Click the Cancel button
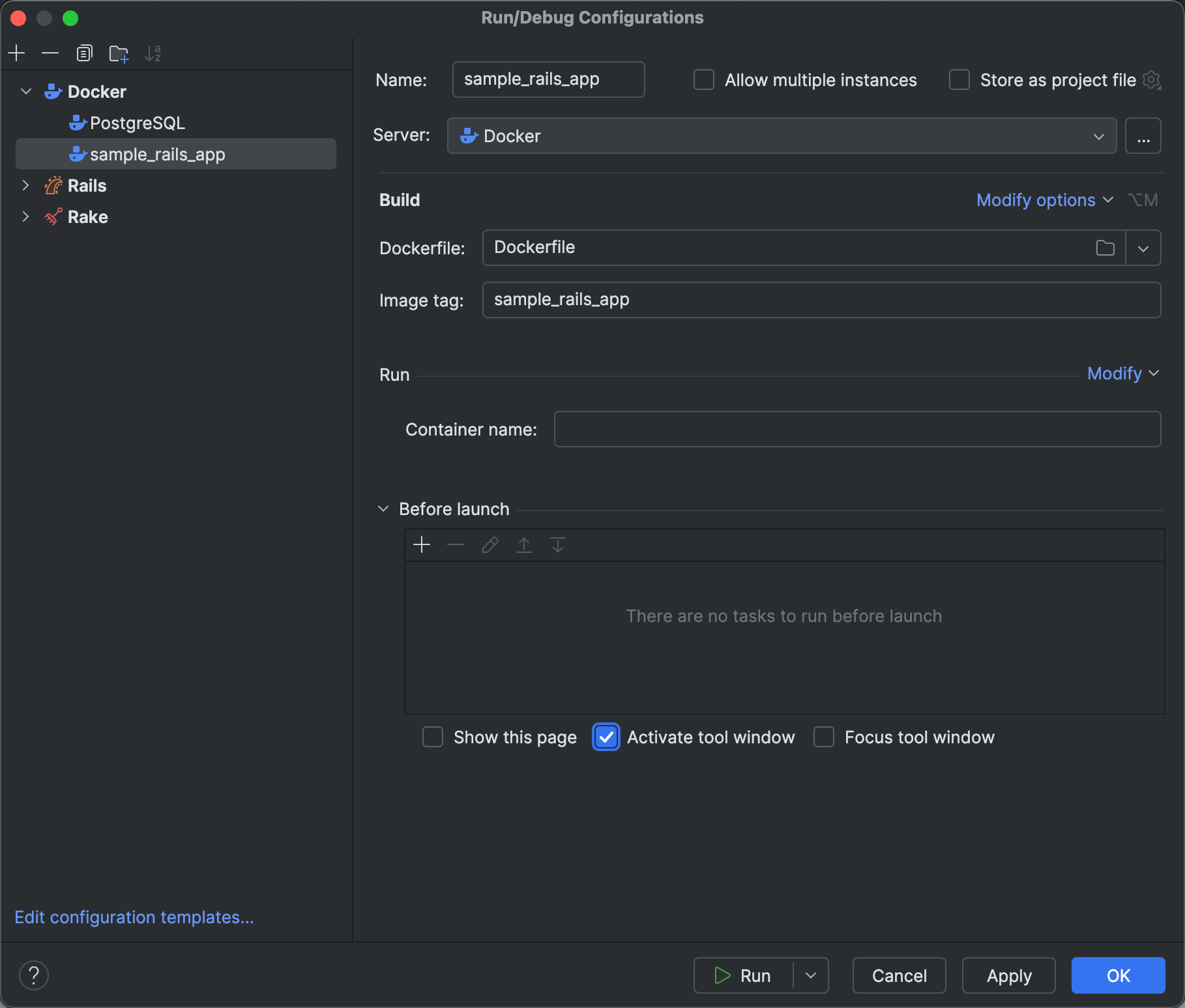 (x=900, y=975)
